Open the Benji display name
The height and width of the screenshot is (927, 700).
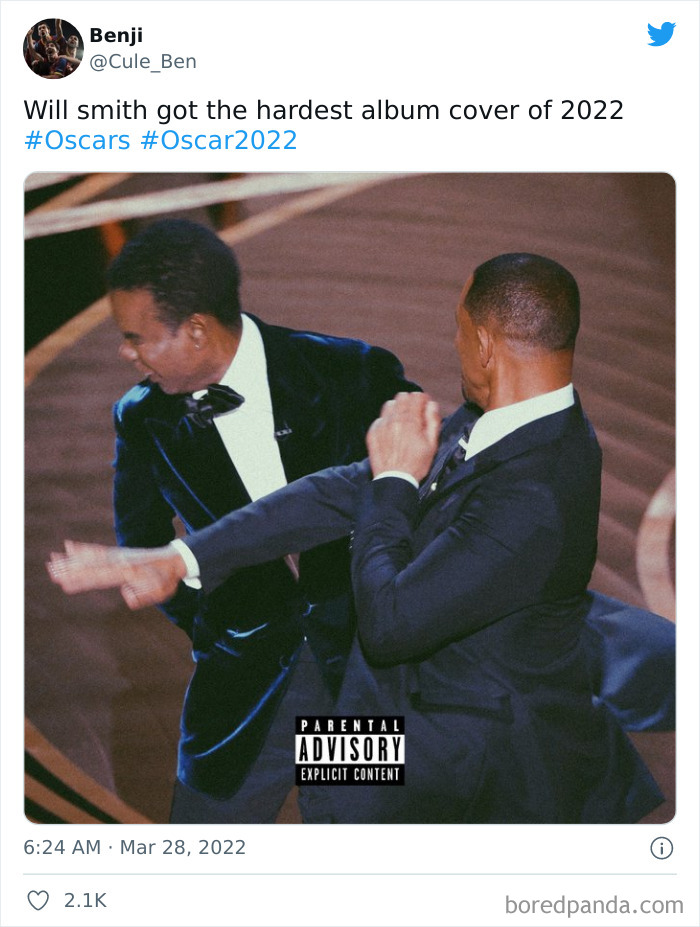(116, 35)
